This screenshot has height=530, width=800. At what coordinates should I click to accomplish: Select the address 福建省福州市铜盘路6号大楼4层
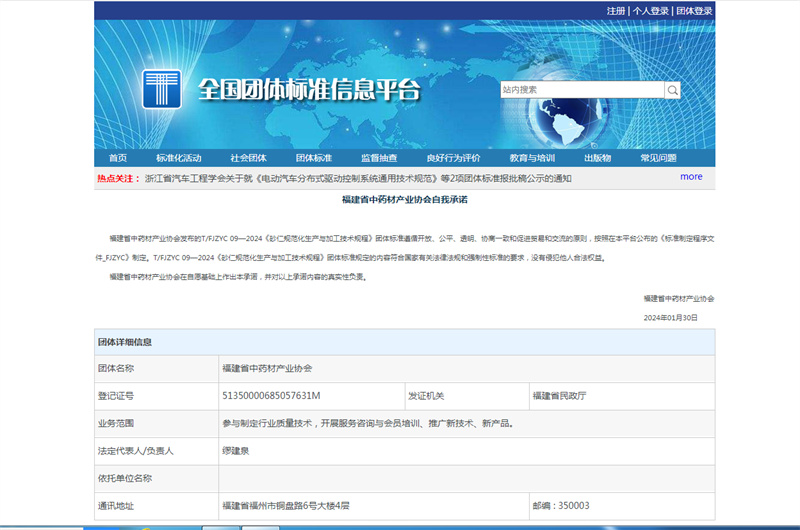click(x=286, y=506)
